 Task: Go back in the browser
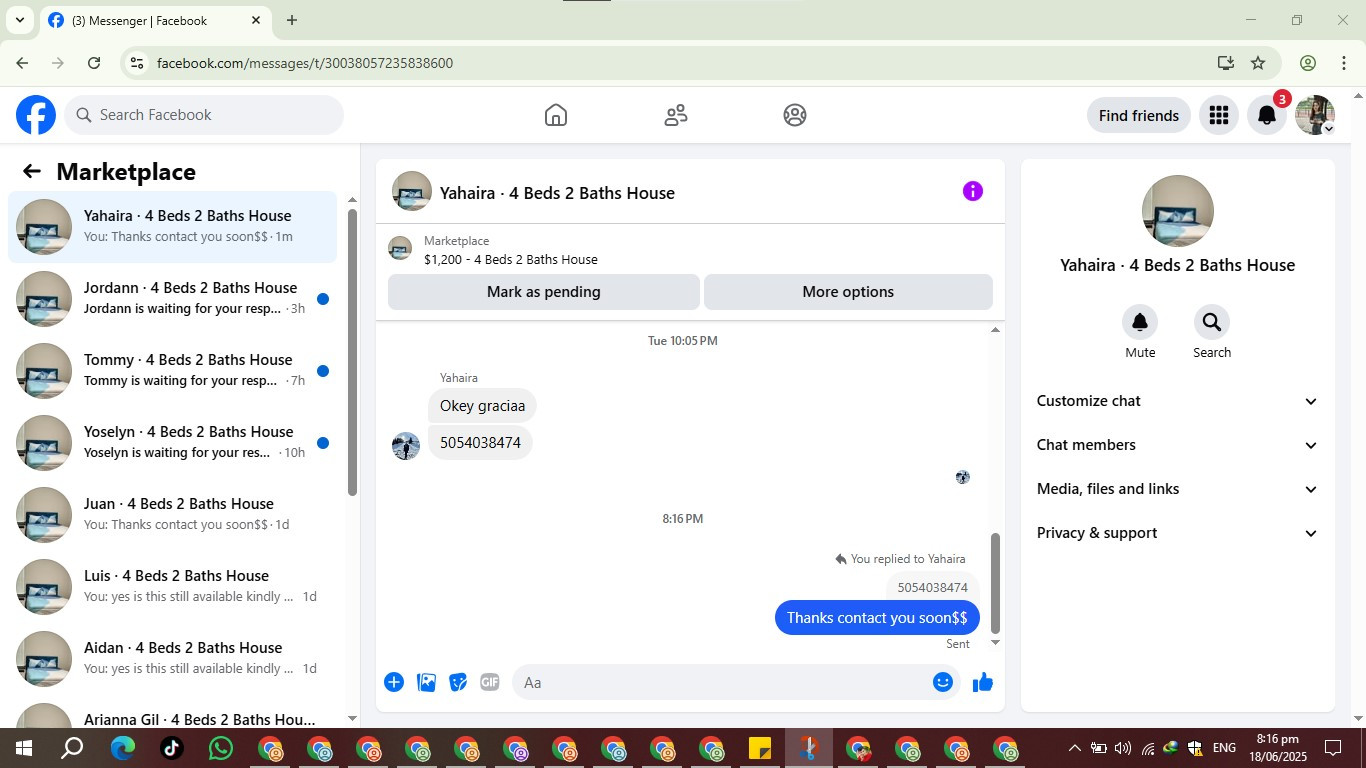click(22, 63)
